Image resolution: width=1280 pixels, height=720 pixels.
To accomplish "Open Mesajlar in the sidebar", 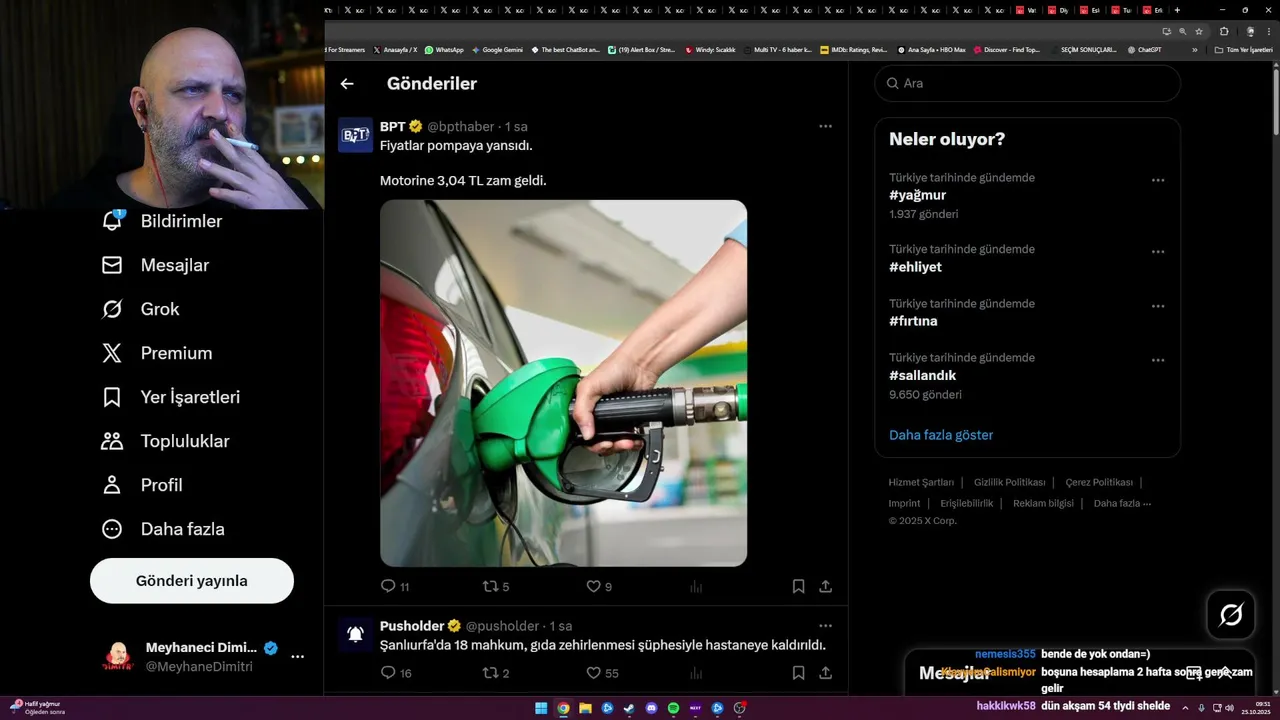I will (155, 265).
